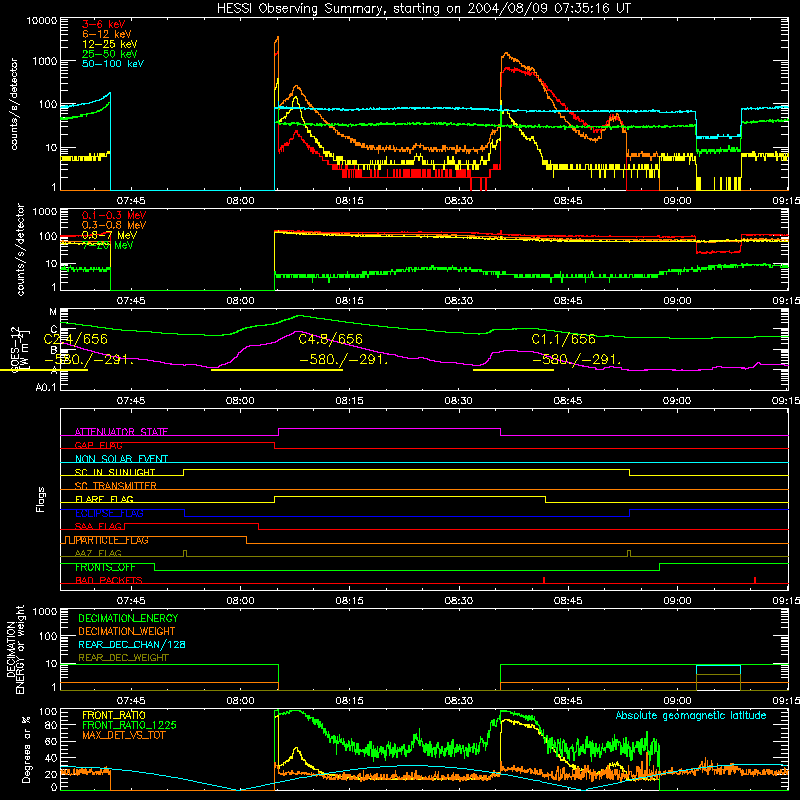Click the Degrees or % axis label
The width and height of the screenshot is (800, 800).
(26, 750)
